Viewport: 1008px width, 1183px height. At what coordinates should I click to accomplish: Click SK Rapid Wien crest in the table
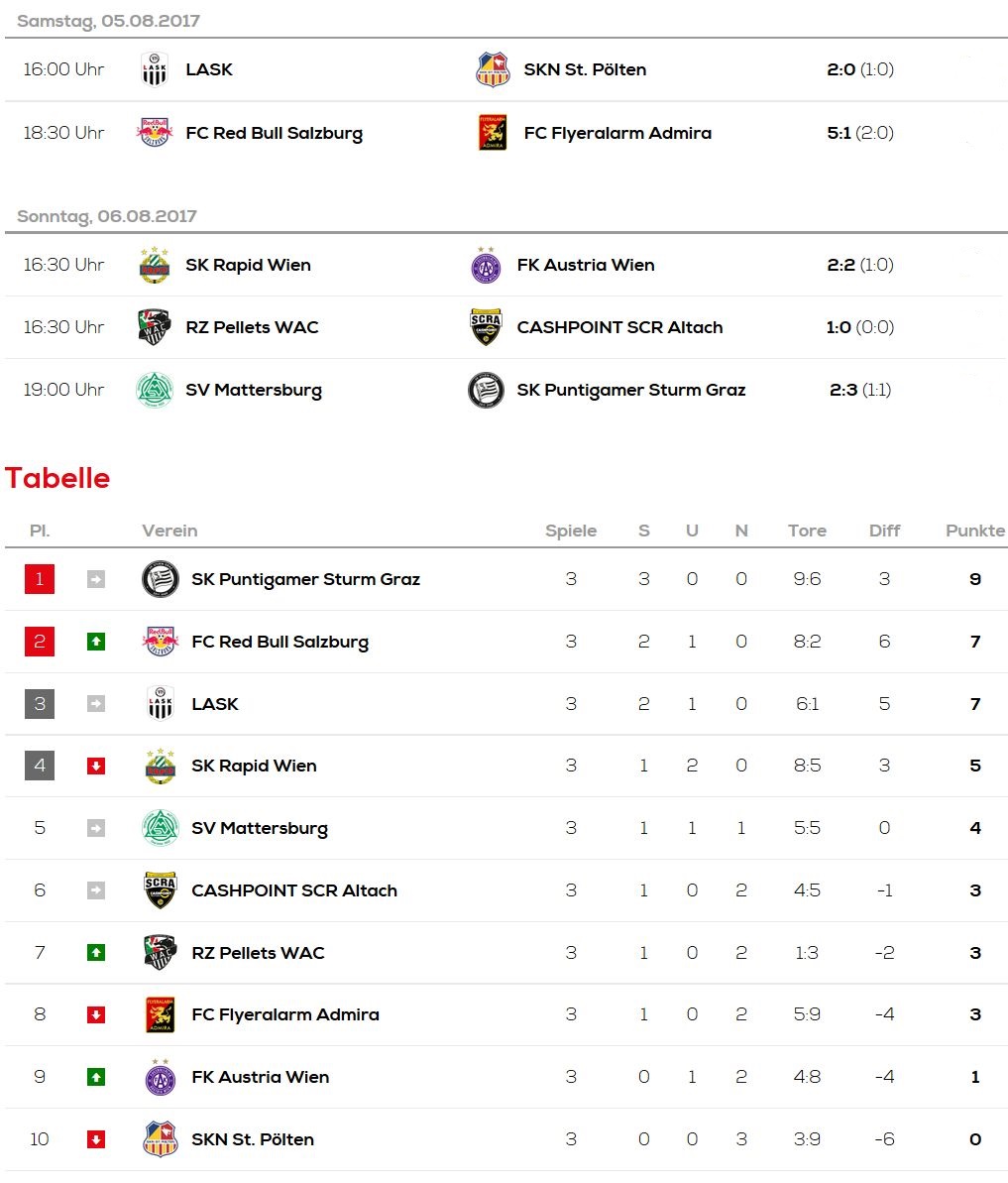160,766
